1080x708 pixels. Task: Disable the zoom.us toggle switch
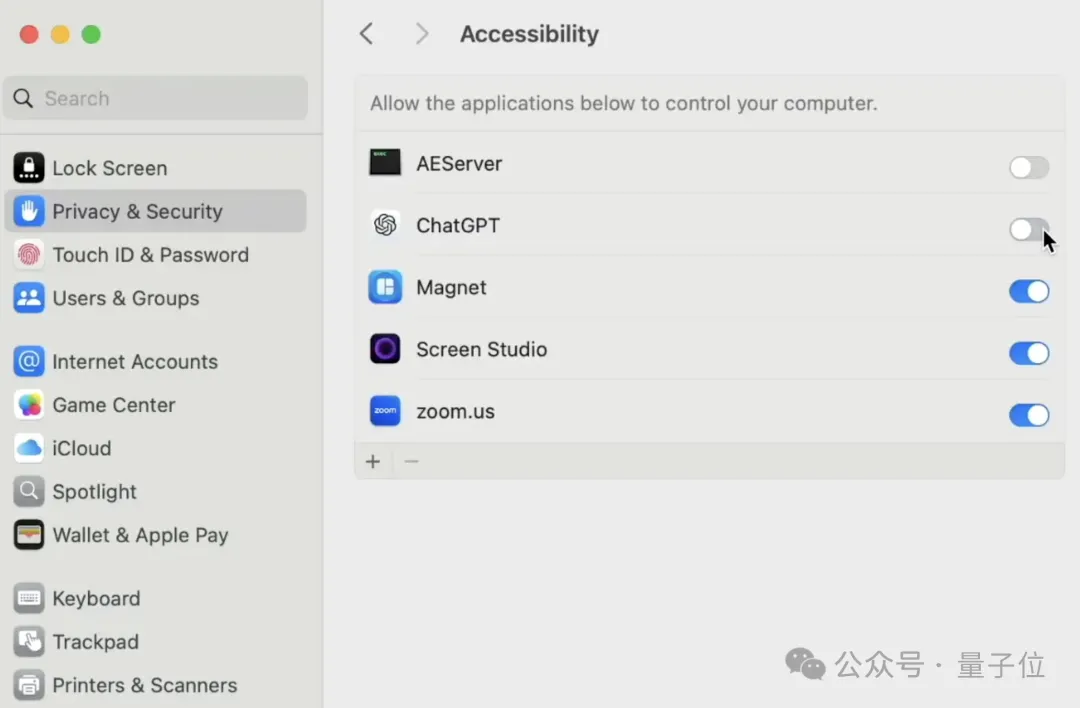pos(1028,415)
